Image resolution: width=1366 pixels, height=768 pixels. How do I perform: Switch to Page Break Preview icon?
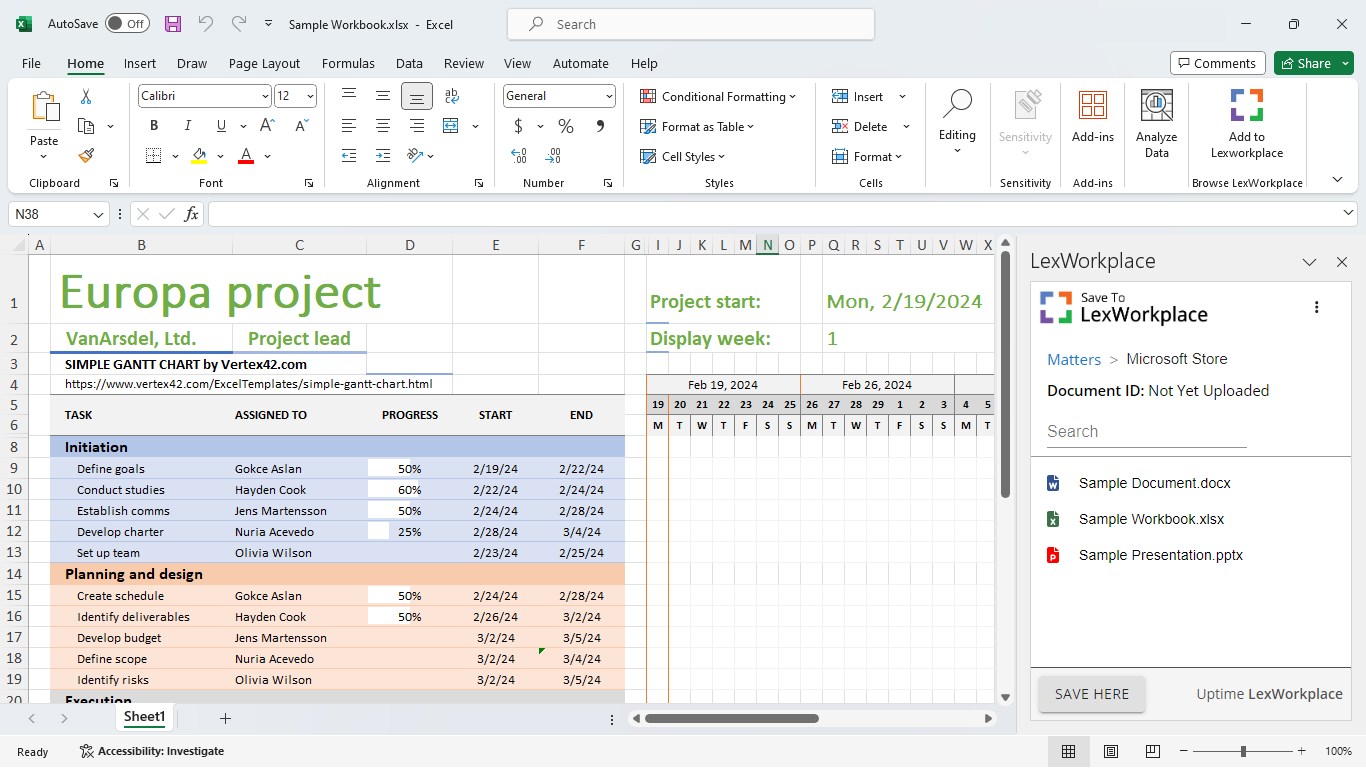[1153, 751]
